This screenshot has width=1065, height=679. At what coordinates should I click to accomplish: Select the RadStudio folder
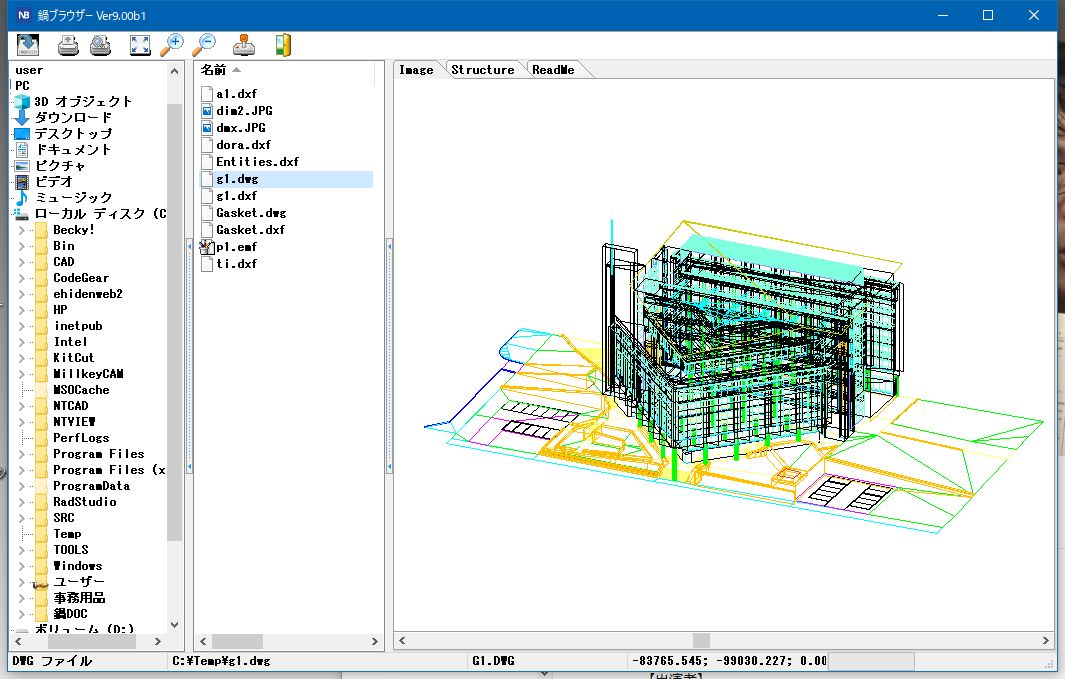[85, 502]
